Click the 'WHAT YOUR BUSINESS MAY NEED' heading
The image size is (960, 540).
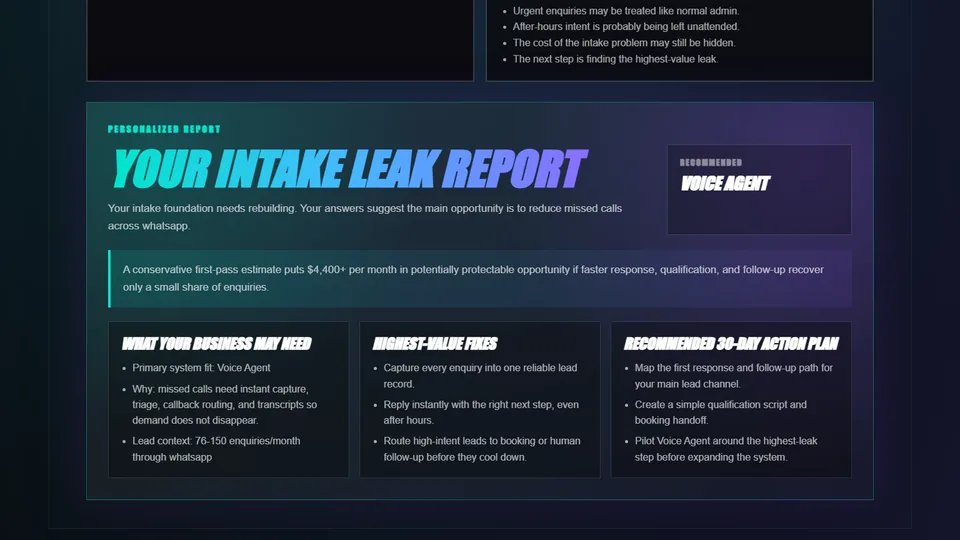[217, 343]
